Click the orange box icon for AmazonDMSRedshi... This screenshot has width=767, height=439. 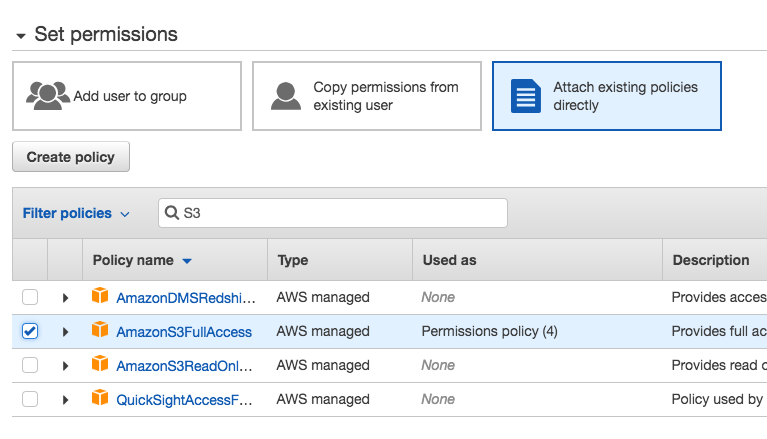pos(100,295)
